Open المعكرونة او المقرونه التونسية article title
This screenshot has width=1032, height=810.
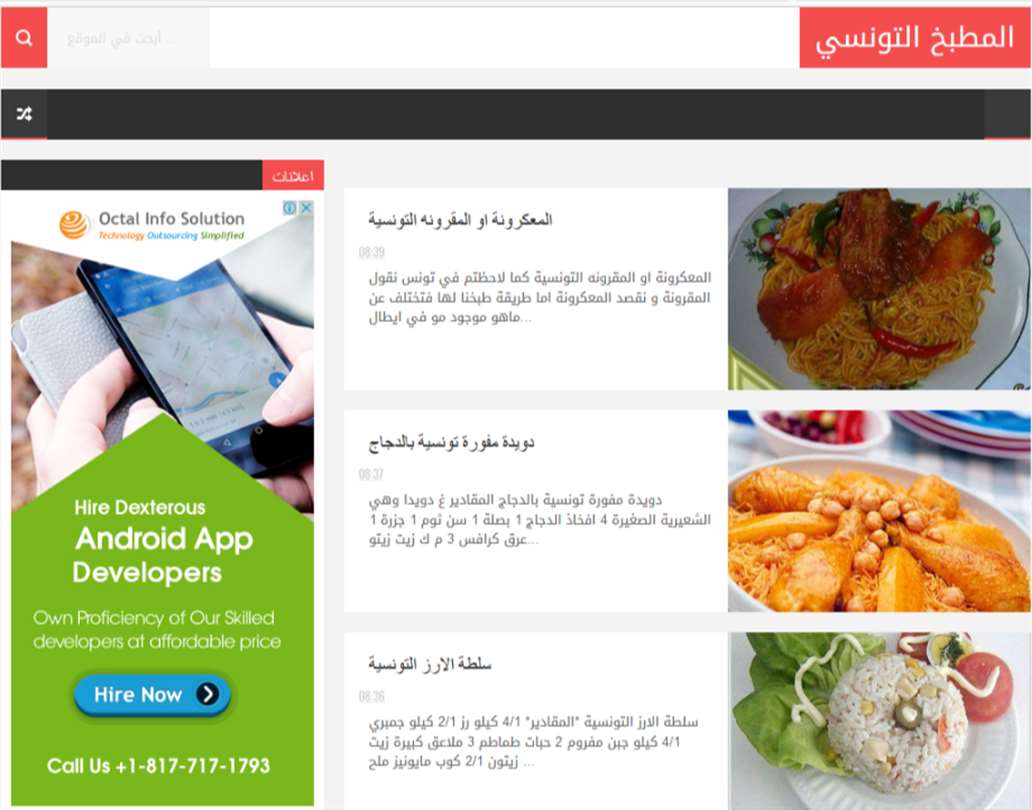460,220
